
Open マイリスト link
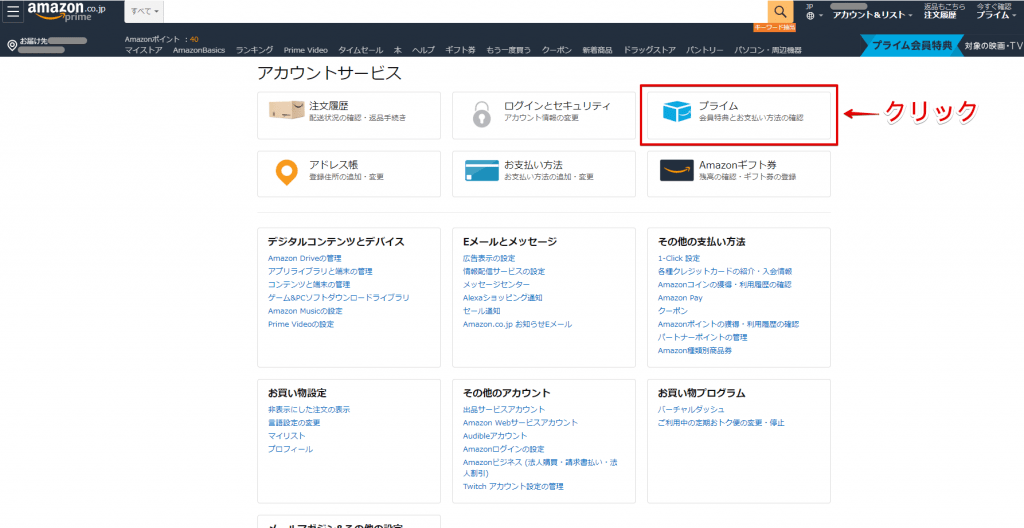[x=287, y=435]
